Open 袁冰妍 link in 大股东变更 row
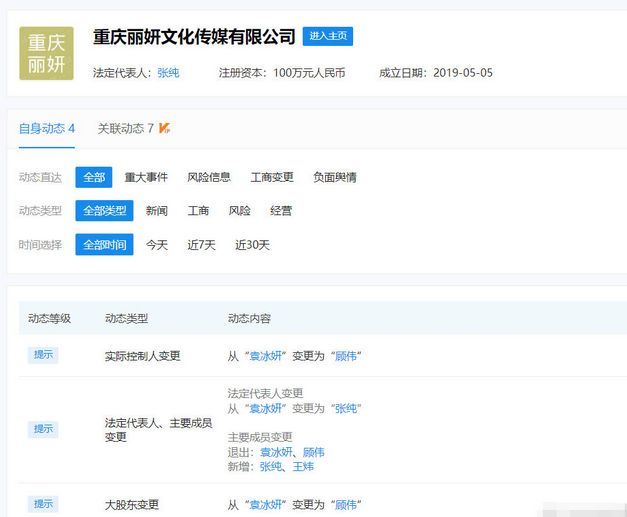Image resolution: width=627 pixels, height=517 pixels. pos(266,505)
